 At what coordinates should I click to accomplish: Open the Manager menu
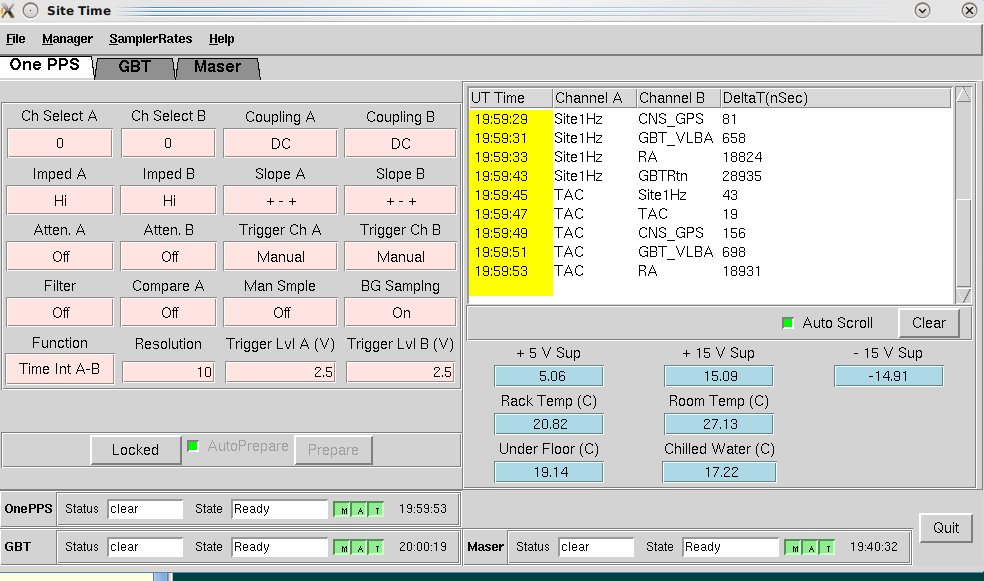pyautogui.click(x=67, y=39)
